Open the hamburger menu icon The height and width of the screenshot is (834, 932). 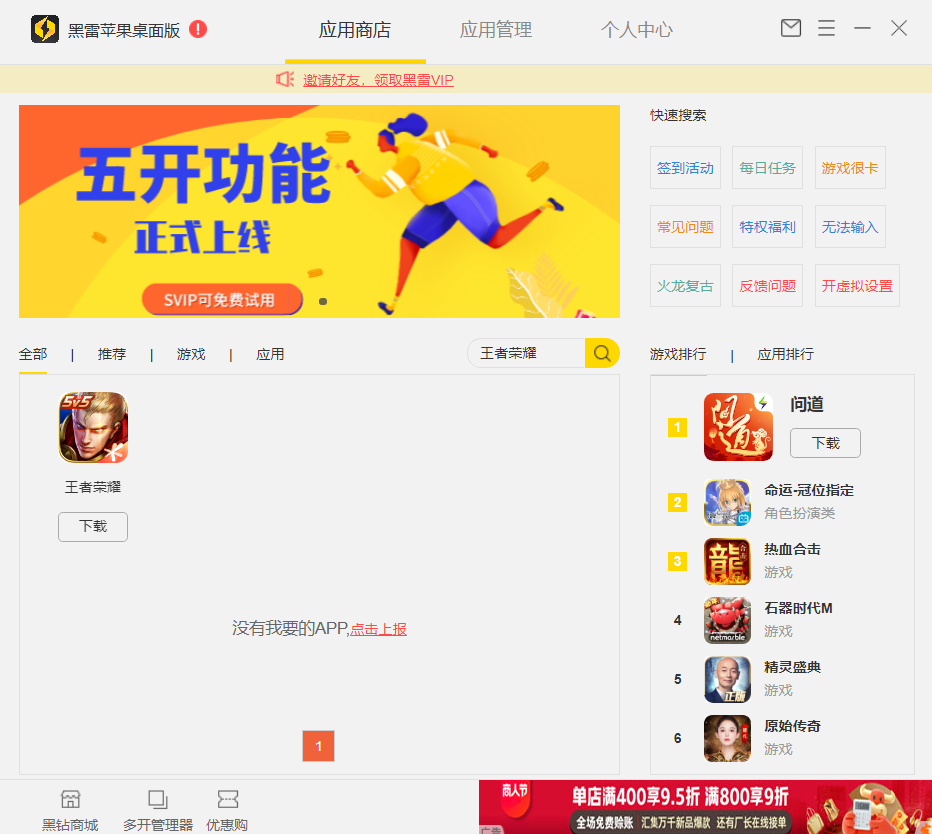pyautogui.click(x=826, y=29)
